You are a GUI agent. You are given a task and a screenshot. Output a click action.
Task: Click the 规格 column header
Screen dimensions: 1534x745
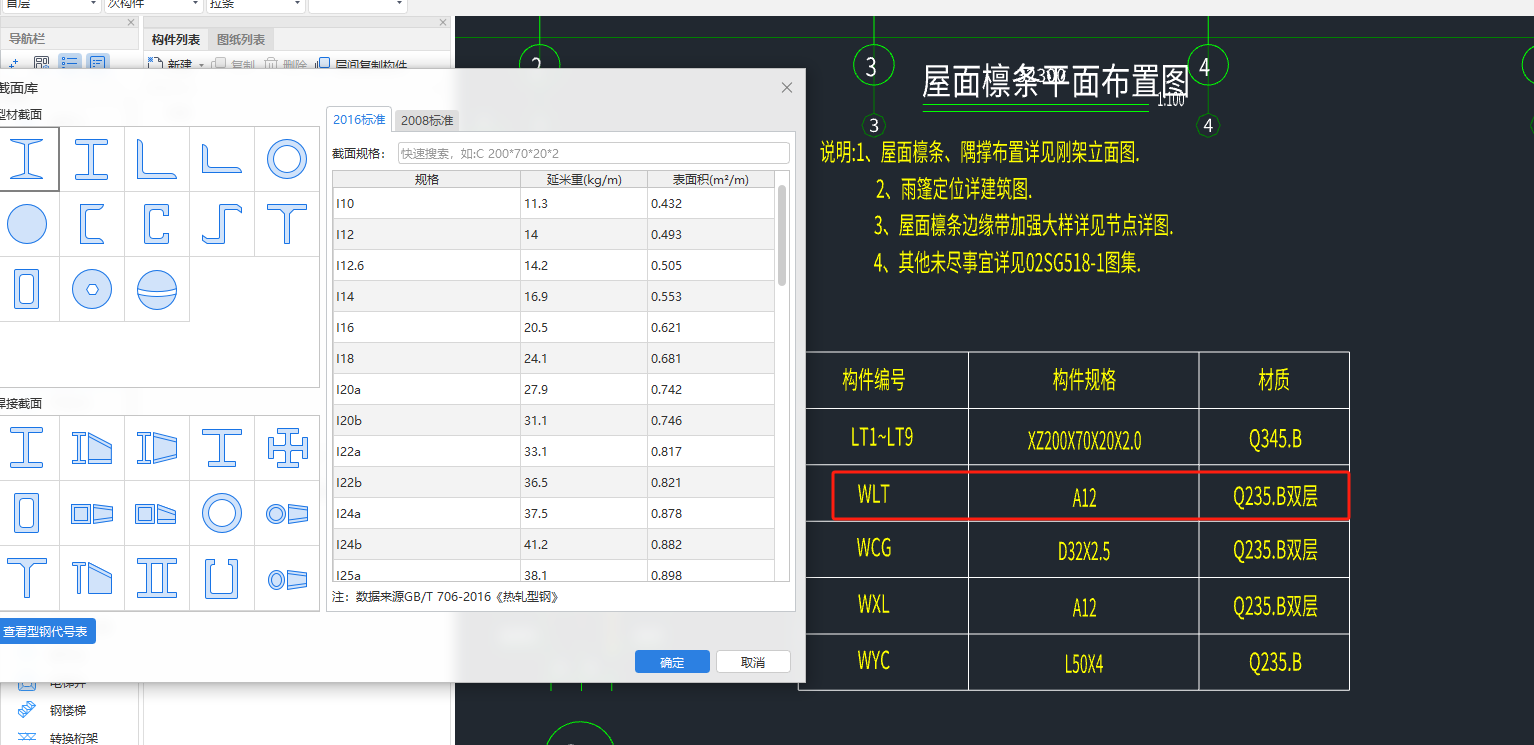(x=426, y=180)
